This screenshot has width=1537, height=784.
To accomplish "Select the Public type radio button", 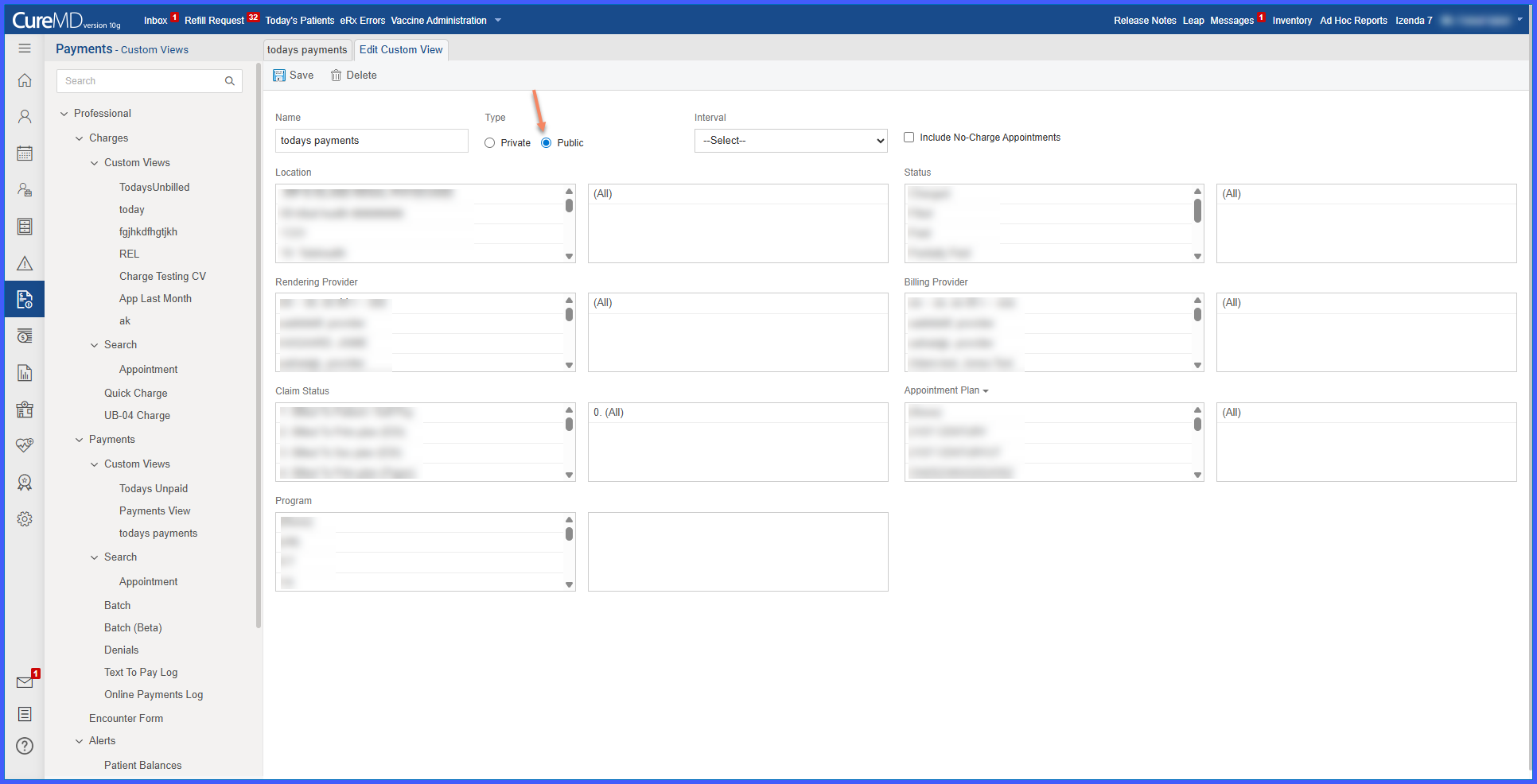I will click(x=547, y=143).
